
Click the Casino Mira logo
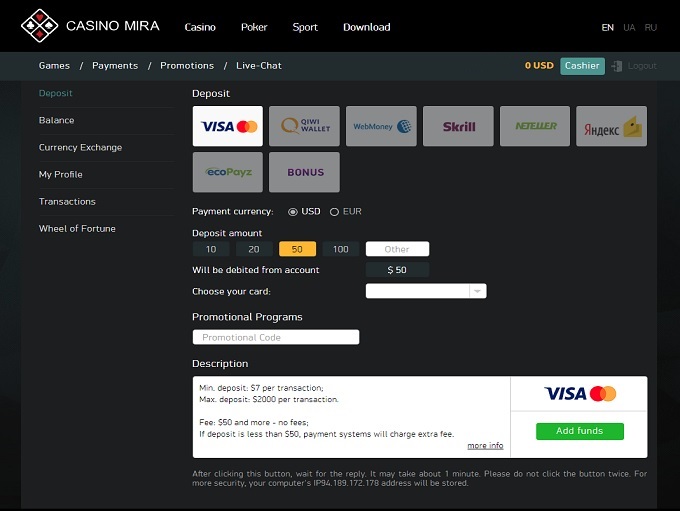click(90, 26)
